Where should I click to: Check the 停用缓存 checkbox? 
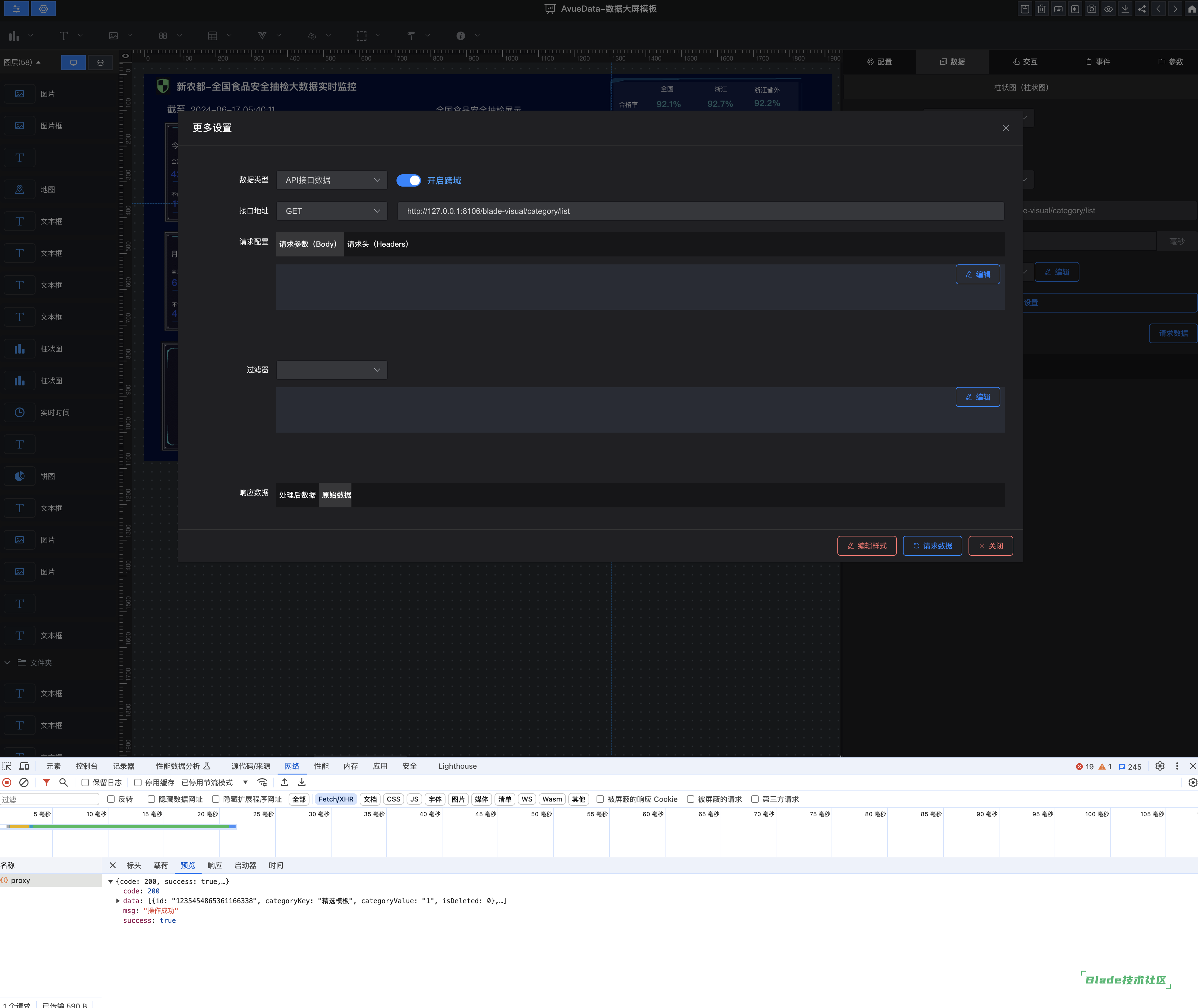click(x=138, y=783)
